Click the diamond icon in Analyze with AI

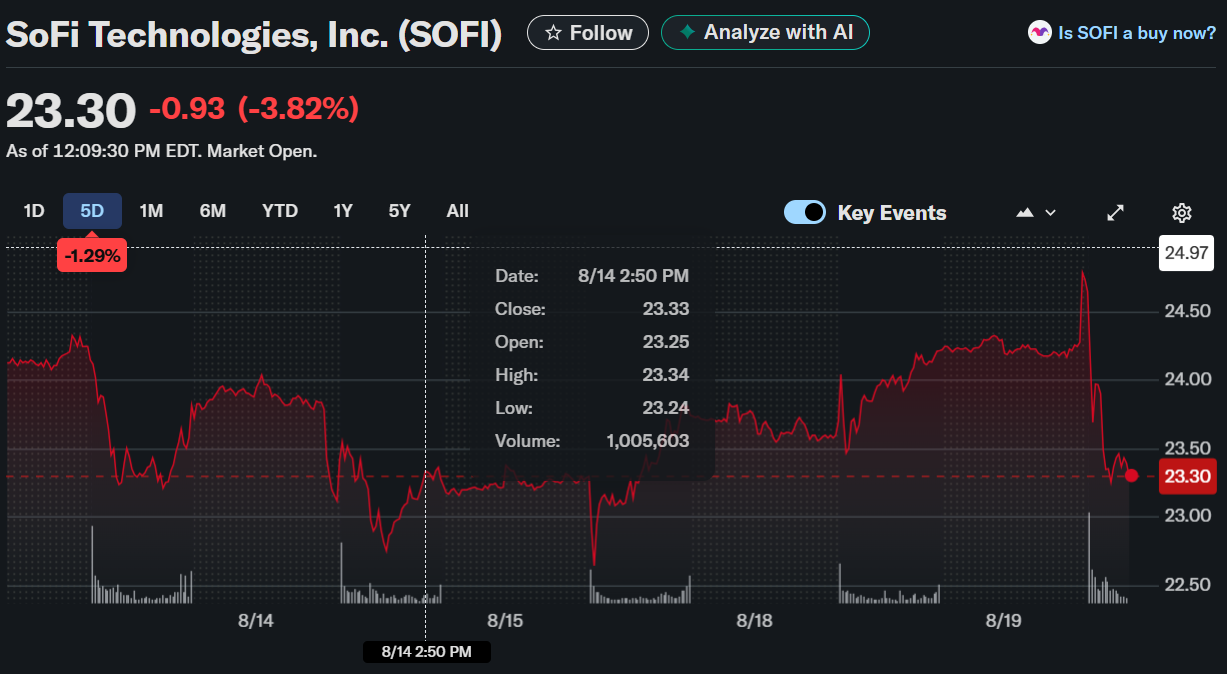coord(685,31)
